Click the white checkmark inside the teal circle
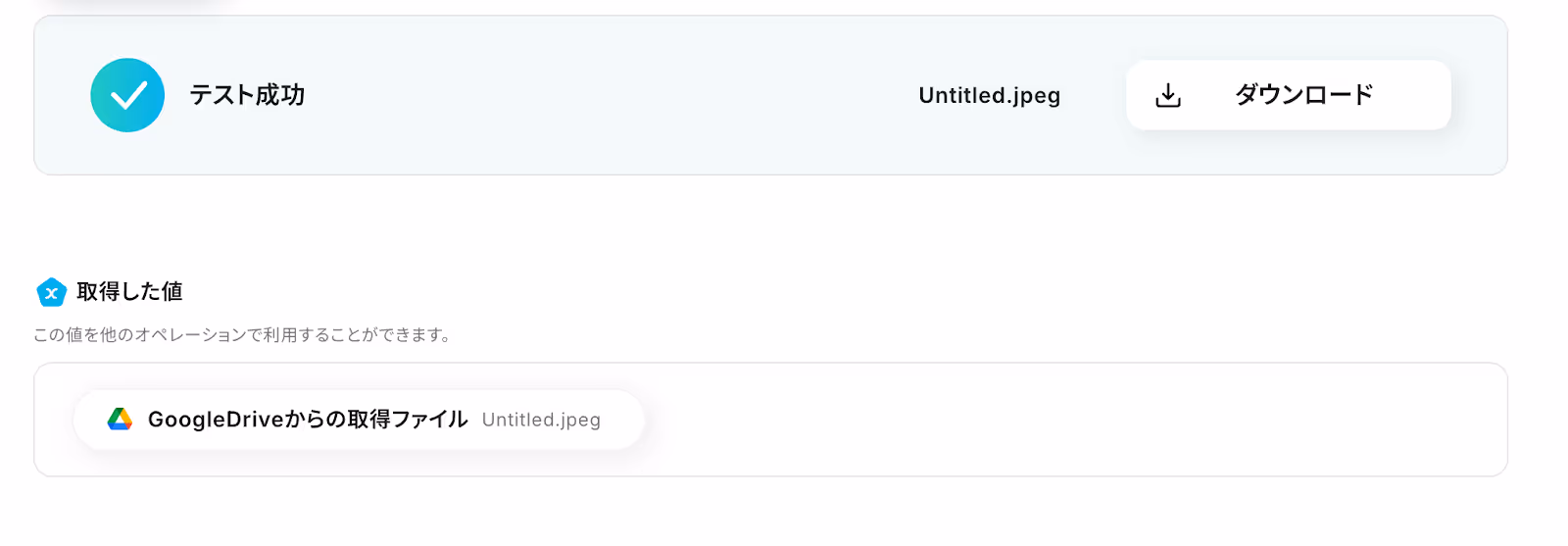1568x546 pixels. (x=128, y=96)
